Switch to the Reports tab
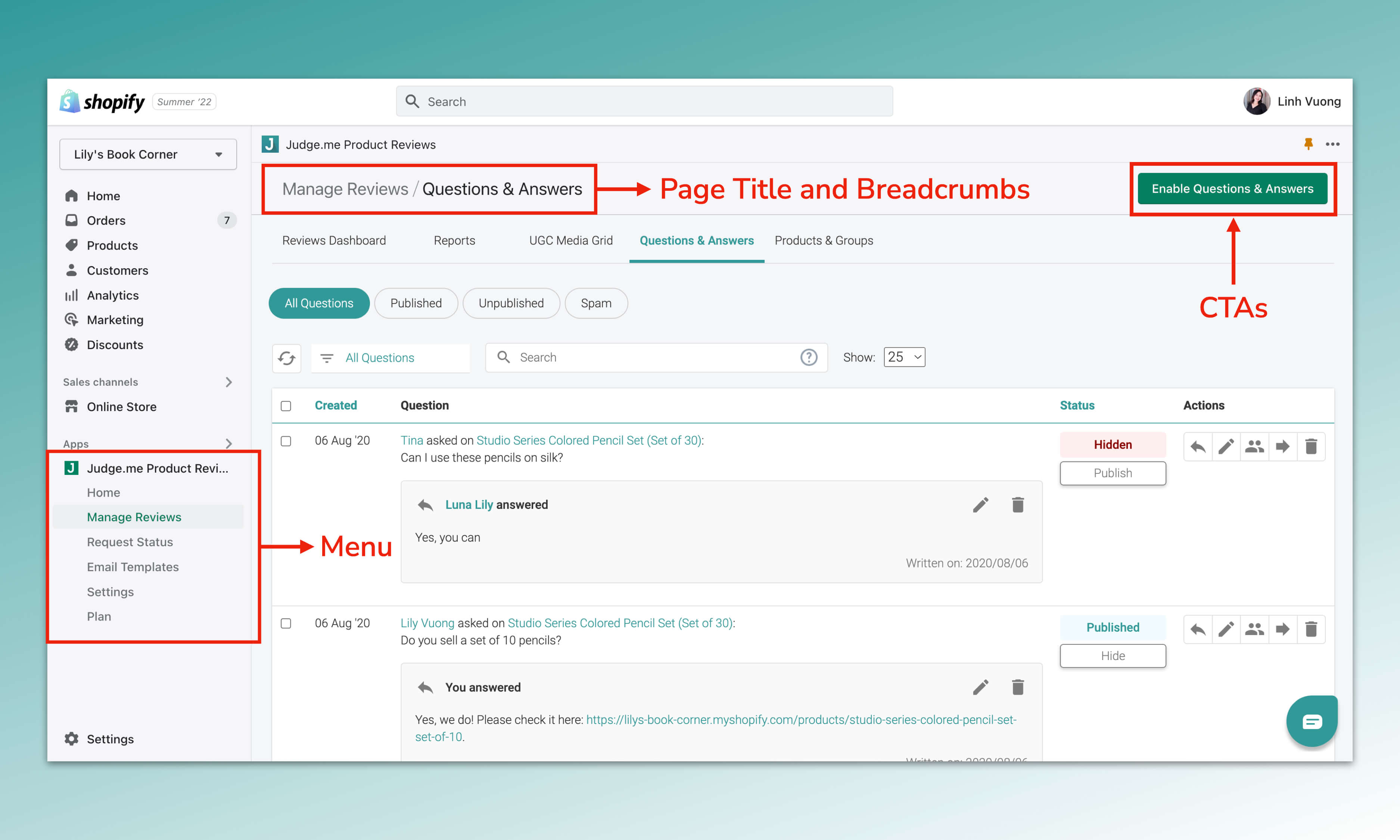 click(x=454, y=240)
